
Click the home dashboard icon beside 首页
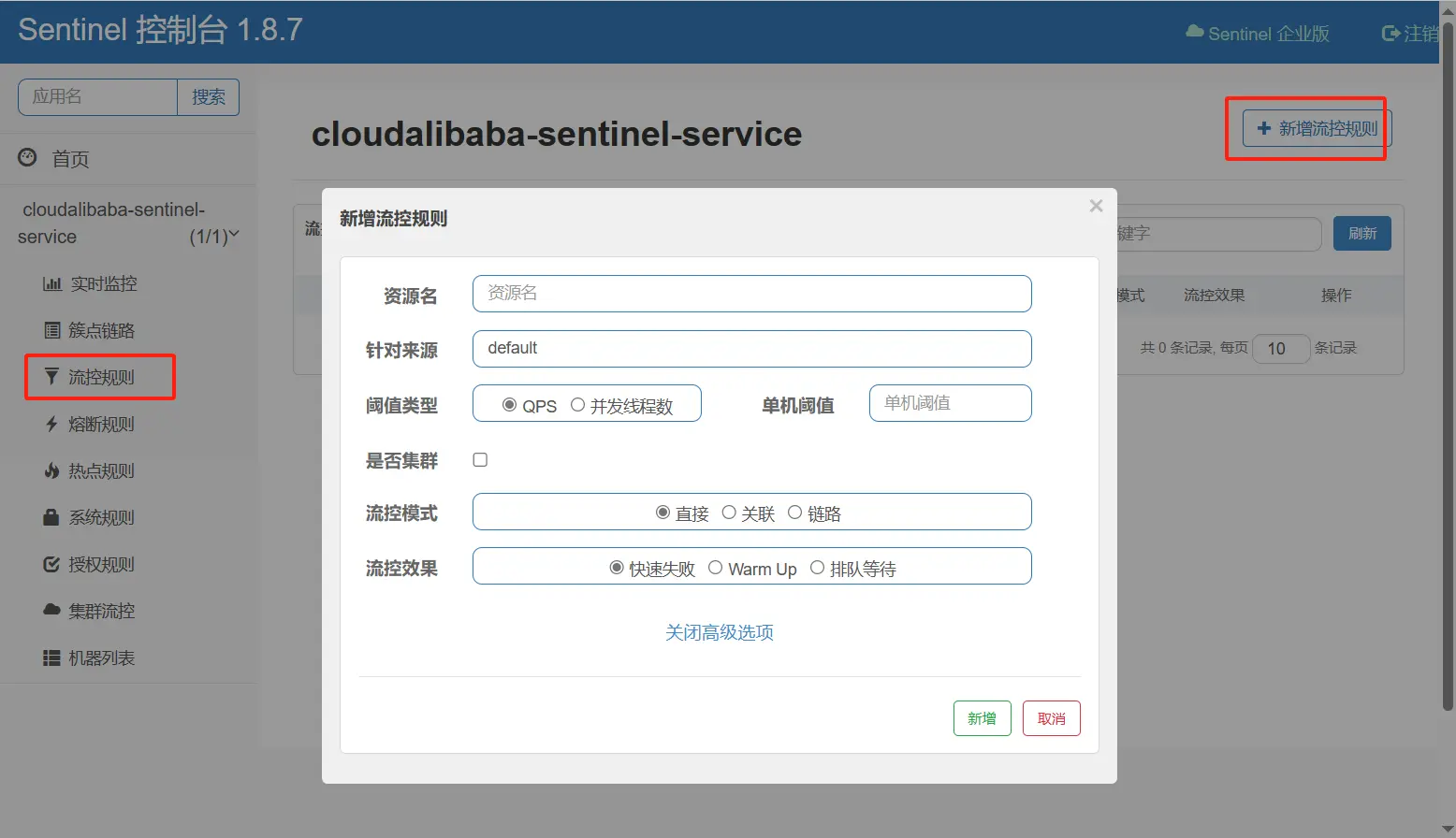[x=27, y=157]
